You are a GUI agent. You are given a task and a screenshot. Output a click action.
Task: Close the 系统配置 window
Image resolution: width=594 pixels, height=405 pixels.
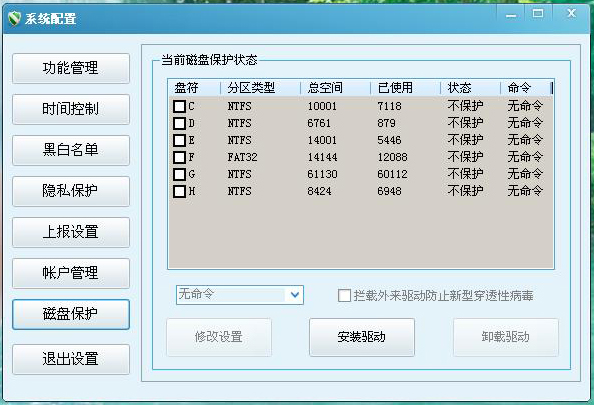(571, 14)
